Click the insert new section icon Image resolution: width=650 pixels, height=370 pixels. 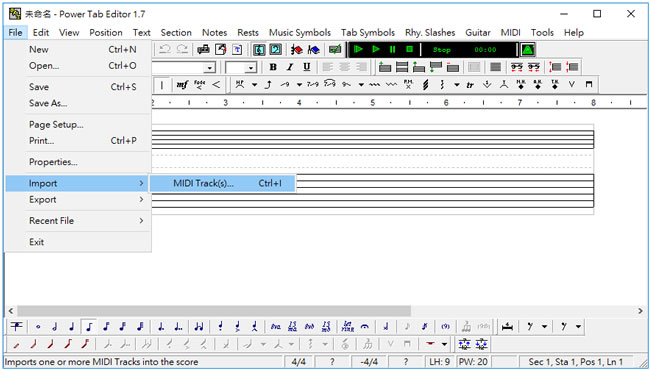(385, 67)
